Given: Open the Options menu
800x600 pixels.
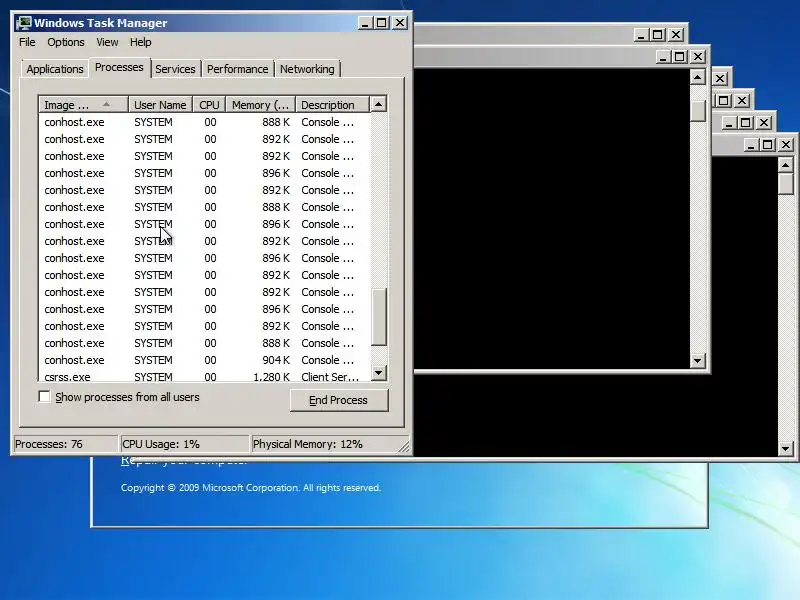Looking at the screenshot, I should coord(66,42).
